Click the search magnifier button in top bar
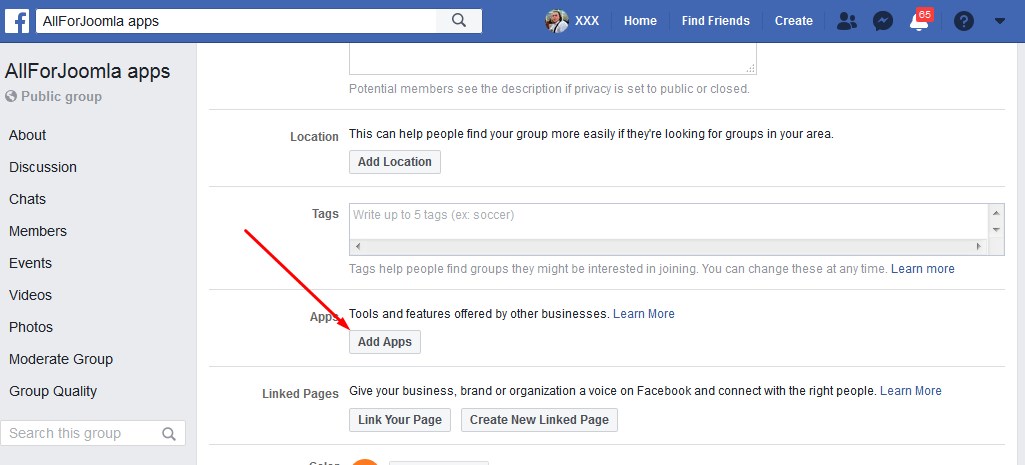The image size is (1025, 465). (459, 20)
